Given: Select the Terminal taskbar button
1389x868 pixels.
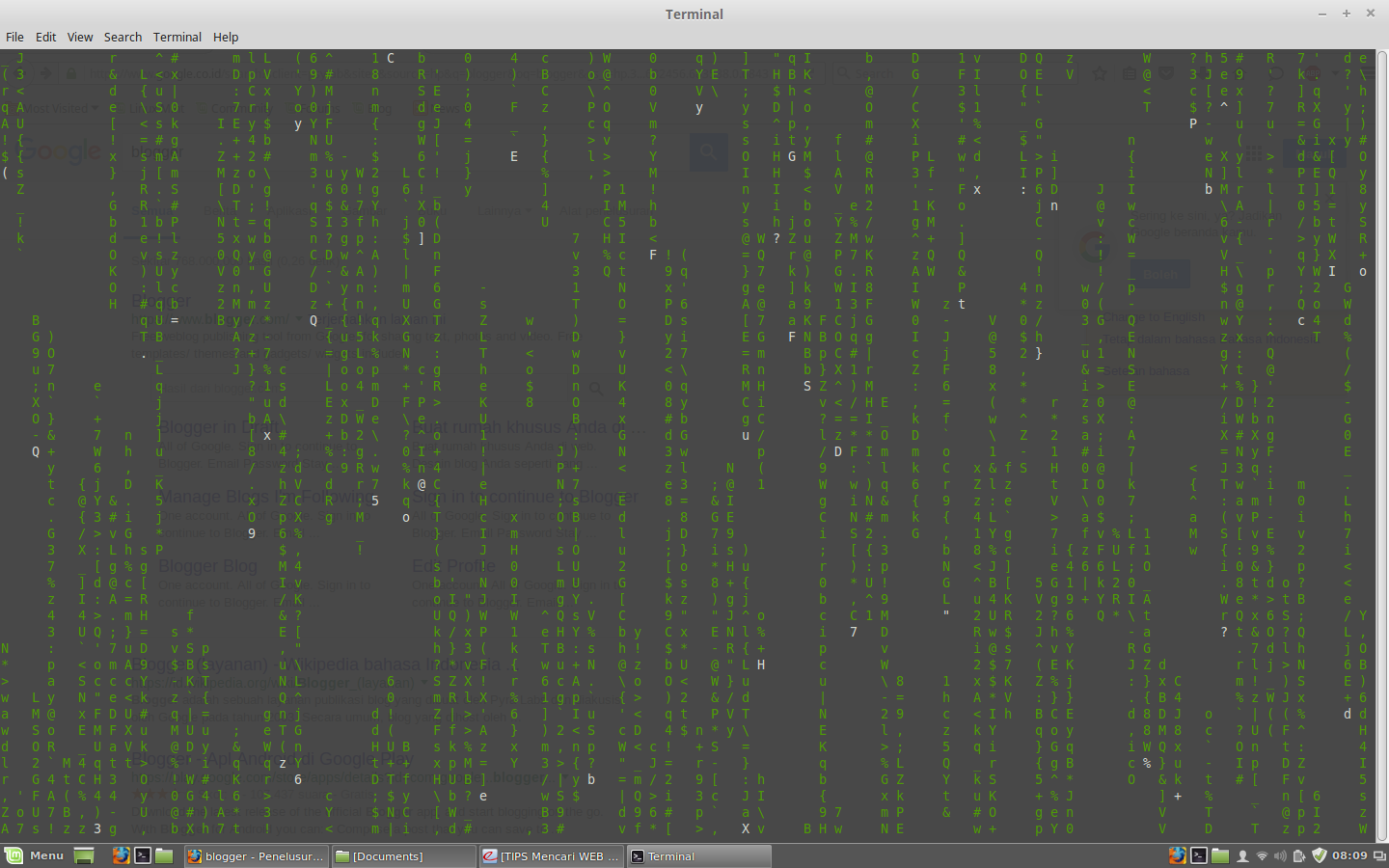Looking at the screenshot, I should [698, 855].
